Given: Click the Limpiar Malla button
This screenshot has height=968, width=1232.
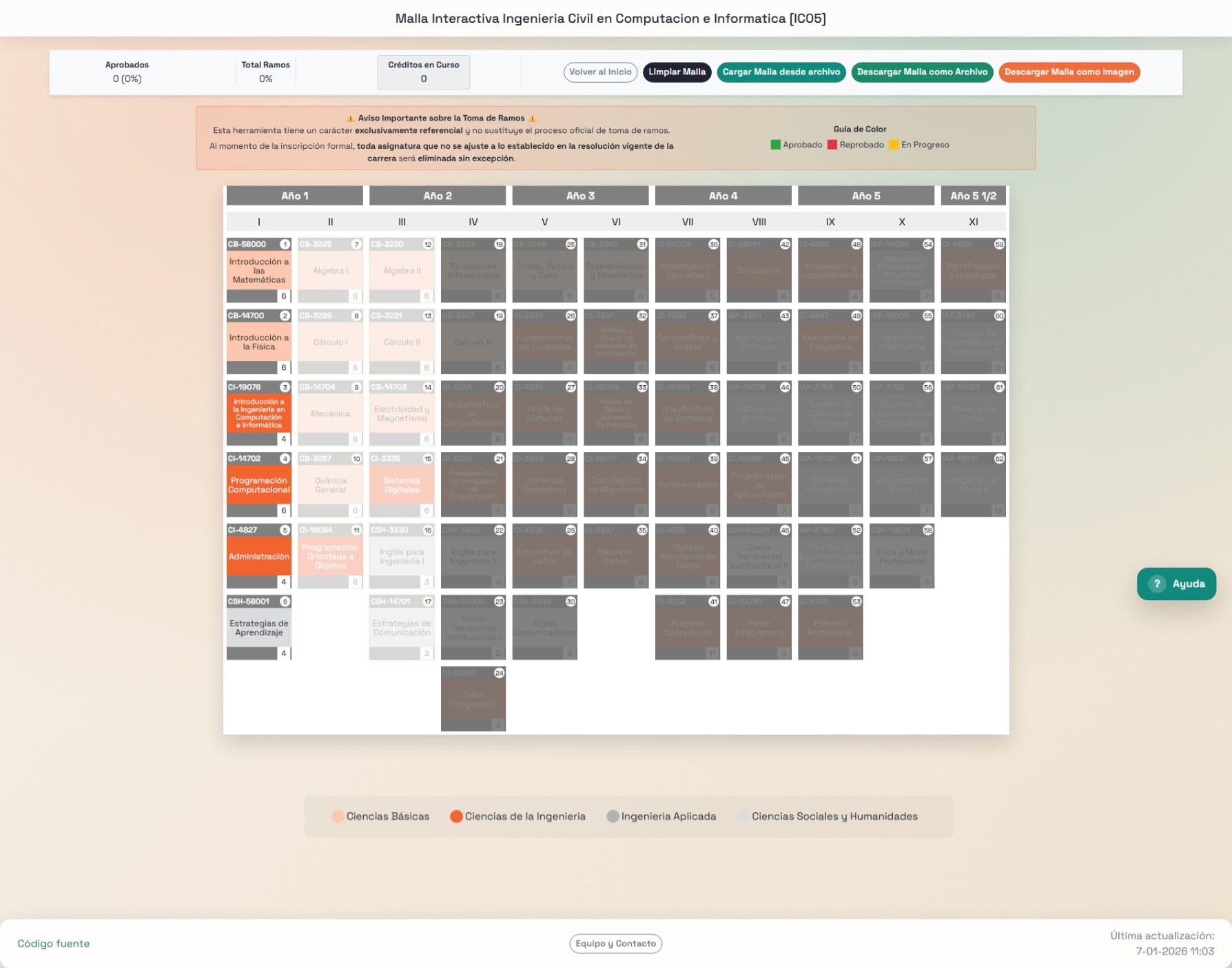Looking at the screenshot, I should pyautogui.click(x=677, y=72).
